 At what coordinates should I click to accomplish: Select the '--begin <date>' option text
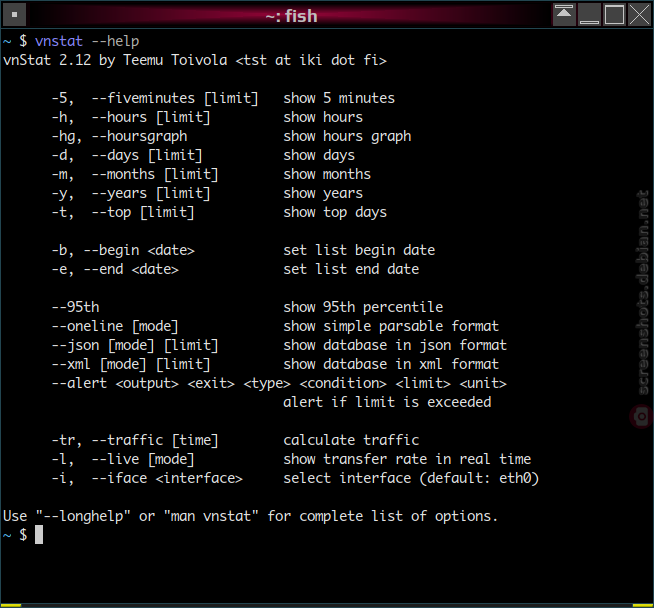tap(139, 251)
